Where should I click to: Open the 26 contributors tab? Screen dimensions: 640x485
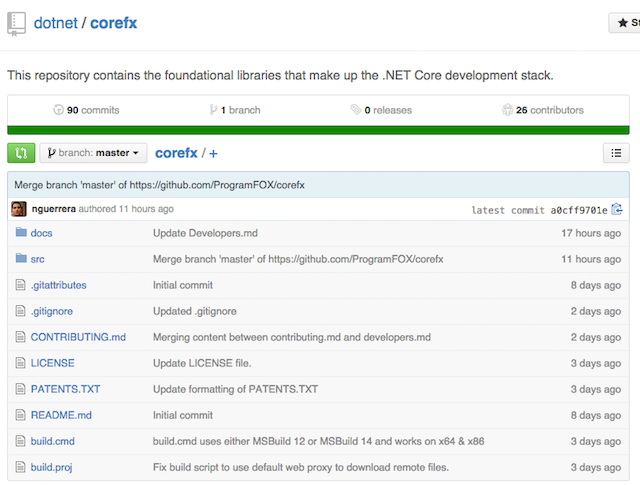[543, 110]
